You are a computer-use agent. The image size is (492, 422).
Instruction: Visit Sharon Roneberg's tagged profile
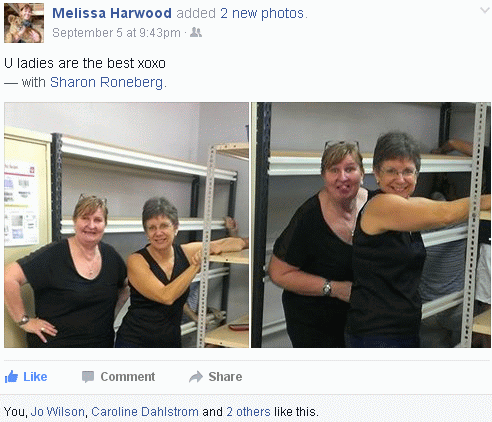[x=107, y=82]
